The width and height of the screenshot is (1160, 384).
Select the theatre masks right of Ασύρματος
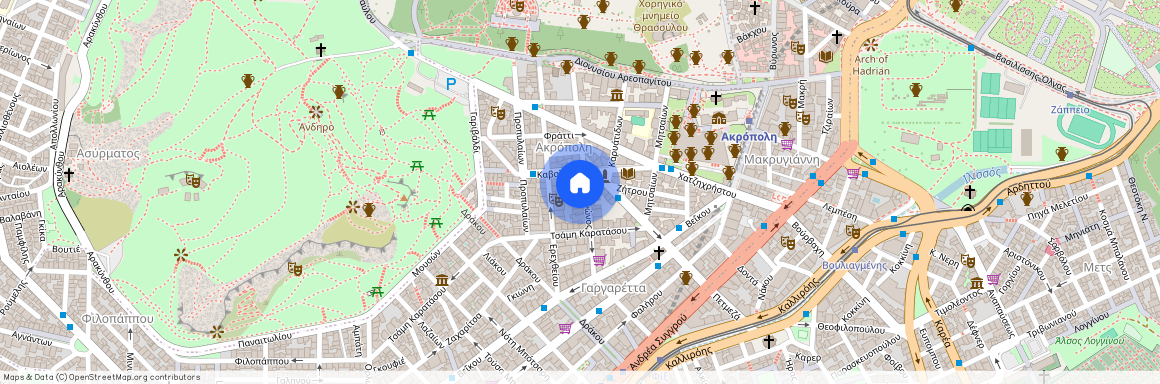pyautogui.click(x=192, y=180)
